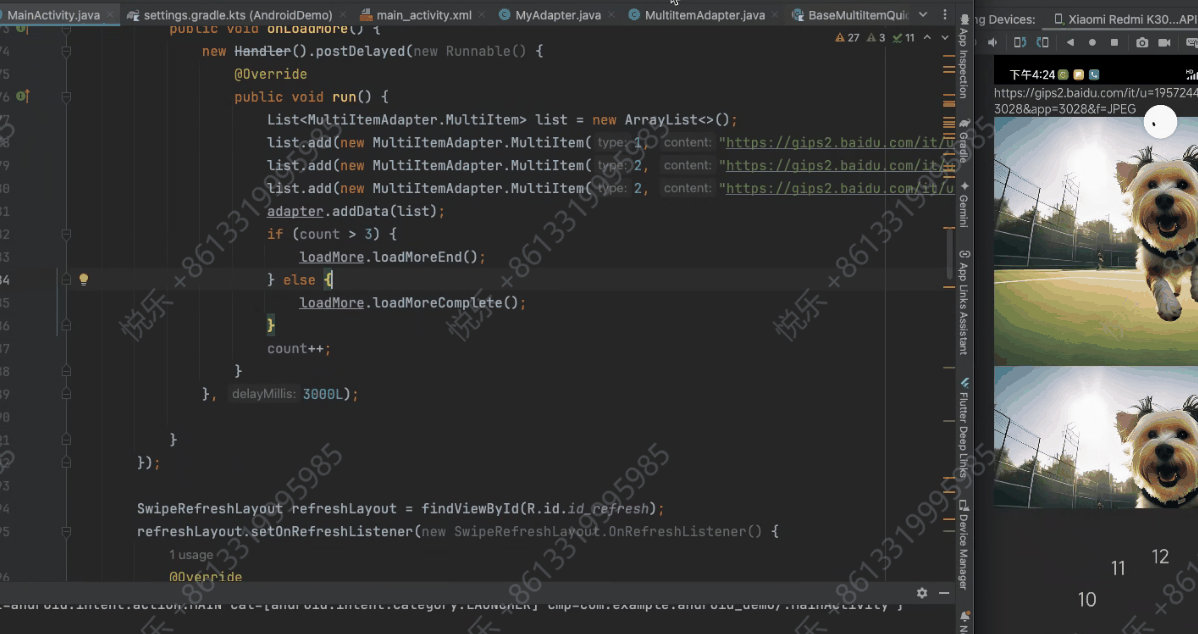Viewport: 1198px width, 634px height.
Task: Toggle fold marker at the }, delayMillis line
Action: 66,394
